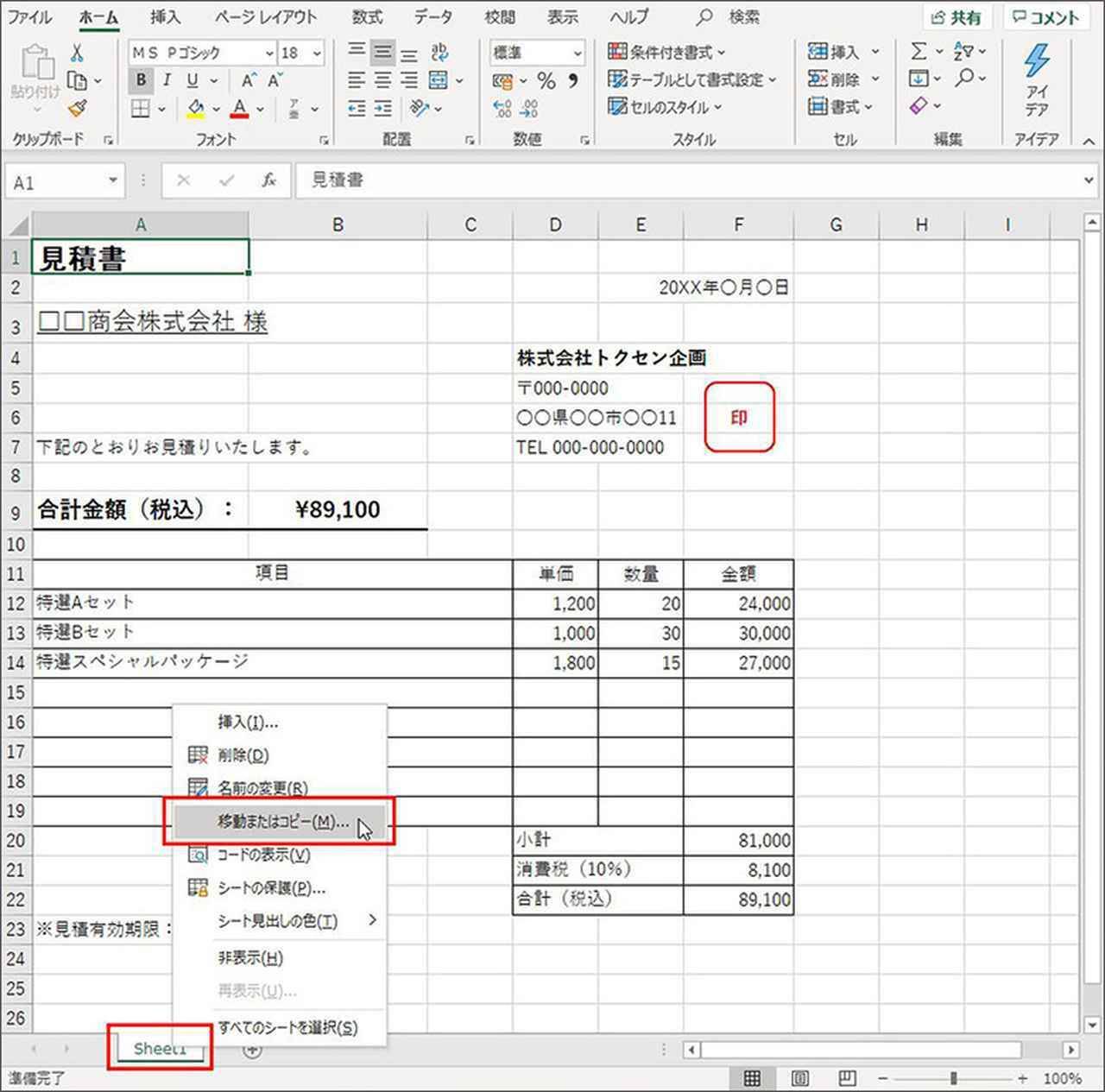Adjust the zoom slider in status bar
This screenshot has height=1092, width=1105.
pyautogui.click(x=953, y=1078)
